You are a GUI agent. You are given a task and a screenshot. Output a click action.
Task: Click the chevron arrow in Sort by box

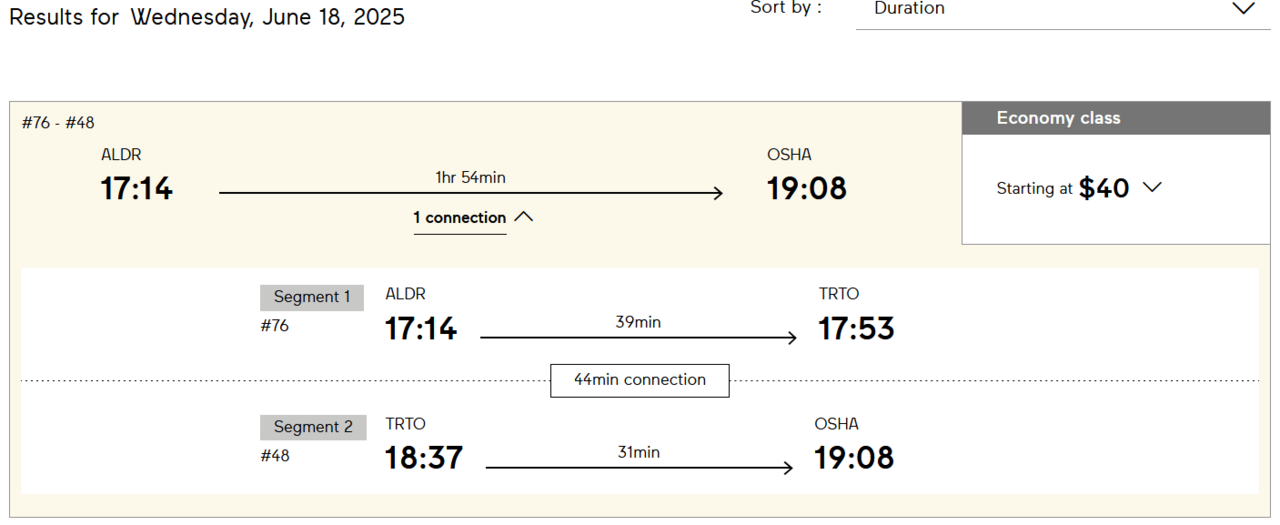(x=1243, y=9)
